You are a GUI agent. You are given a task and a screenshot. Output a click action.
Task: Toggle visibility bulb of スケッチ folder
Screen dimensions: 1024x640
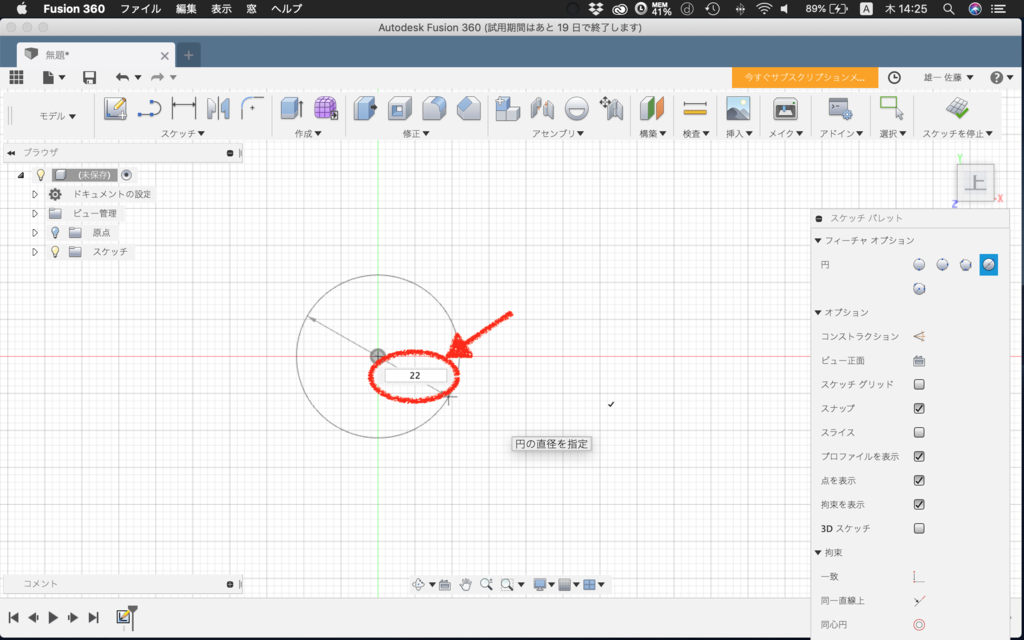tap(55, 251)
